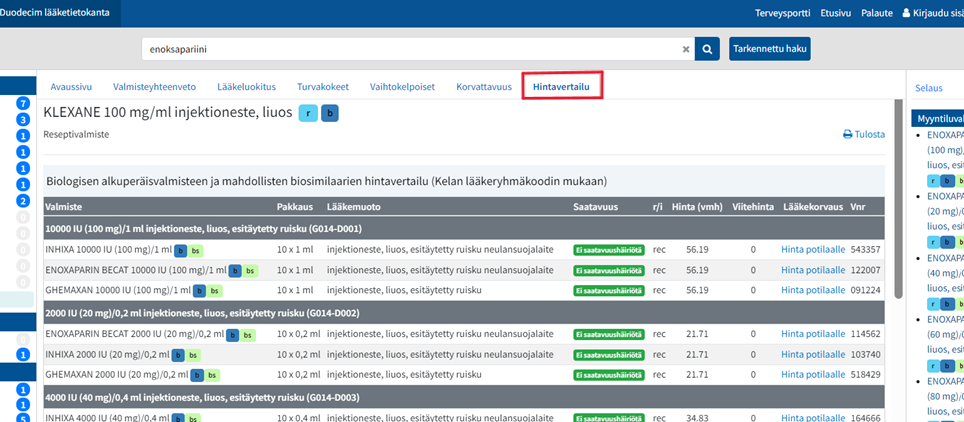Click the main content vertical scrollbar
The height and width of the screenshot is (422, 964).
898,197
